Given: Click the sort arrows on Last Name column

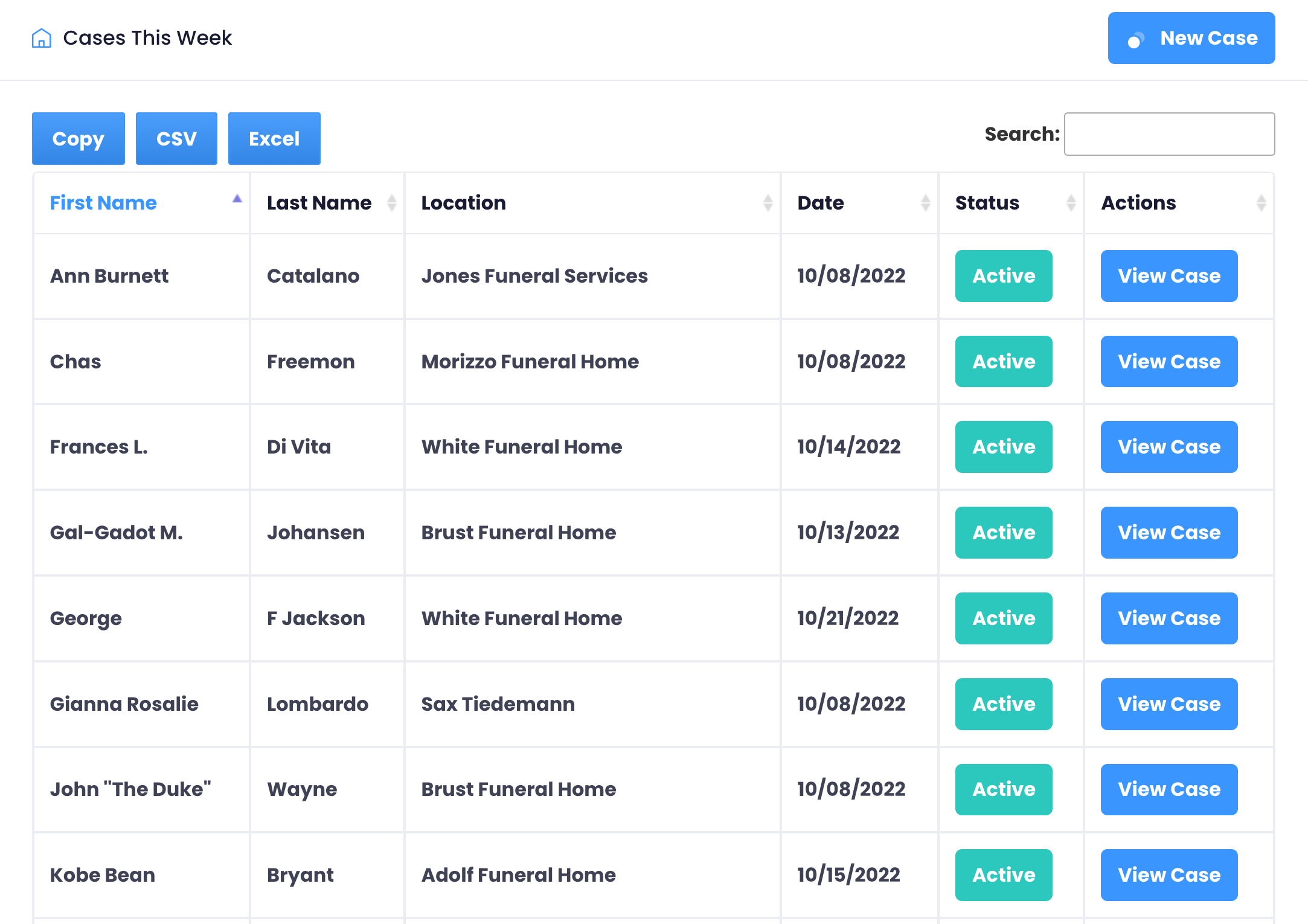Looking at the screenshot, I should tap(392, 203).
